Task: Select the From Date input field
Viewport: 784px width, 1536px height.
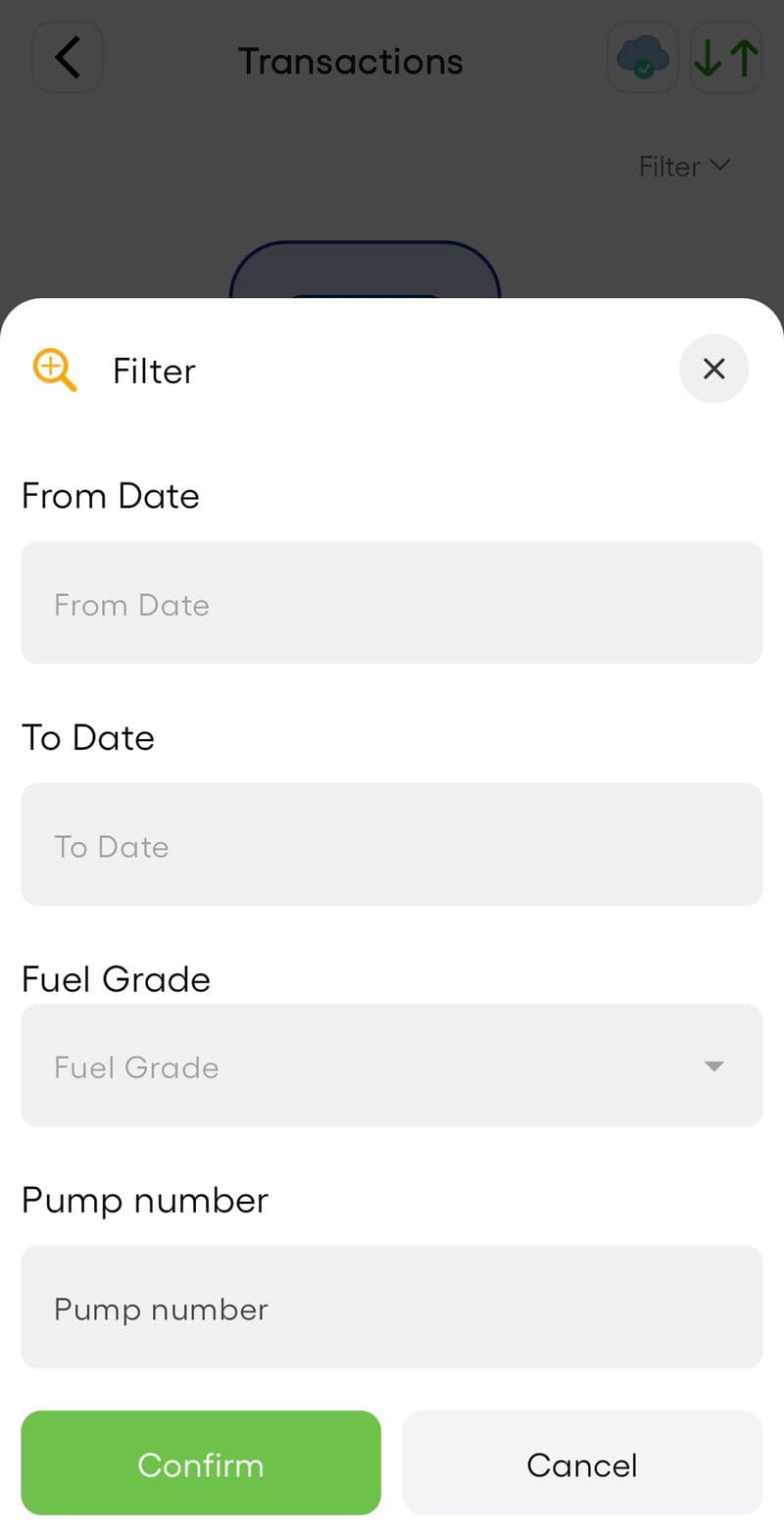Action: [392, 603]
